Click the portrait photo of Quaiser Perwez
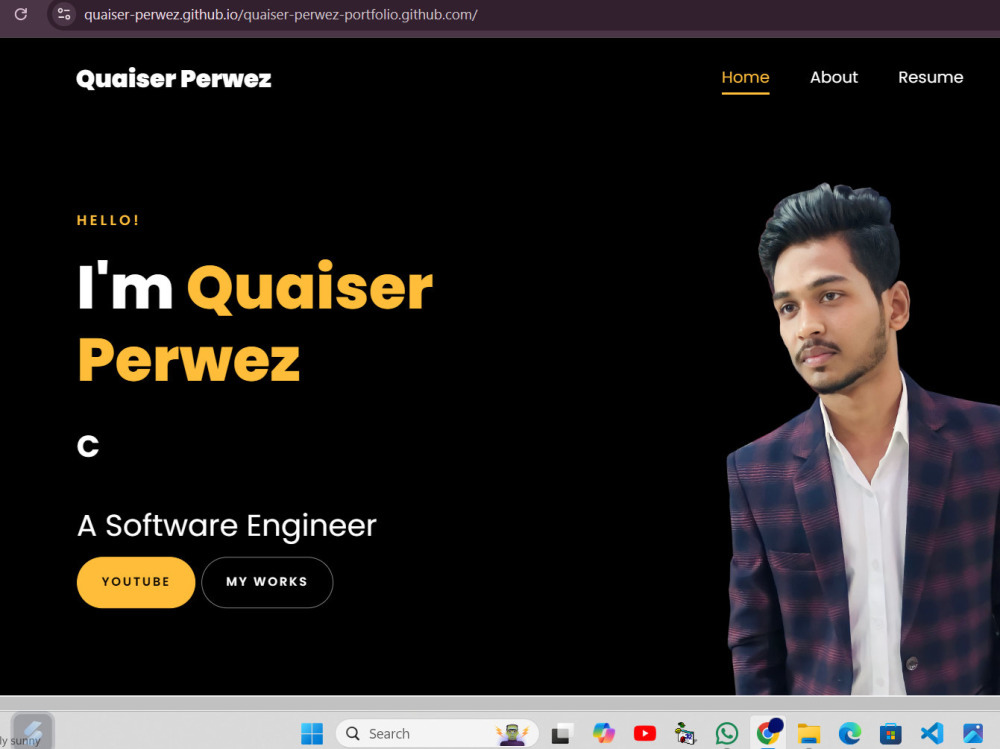The image size is (1000, 749). [x=864, y=439]
